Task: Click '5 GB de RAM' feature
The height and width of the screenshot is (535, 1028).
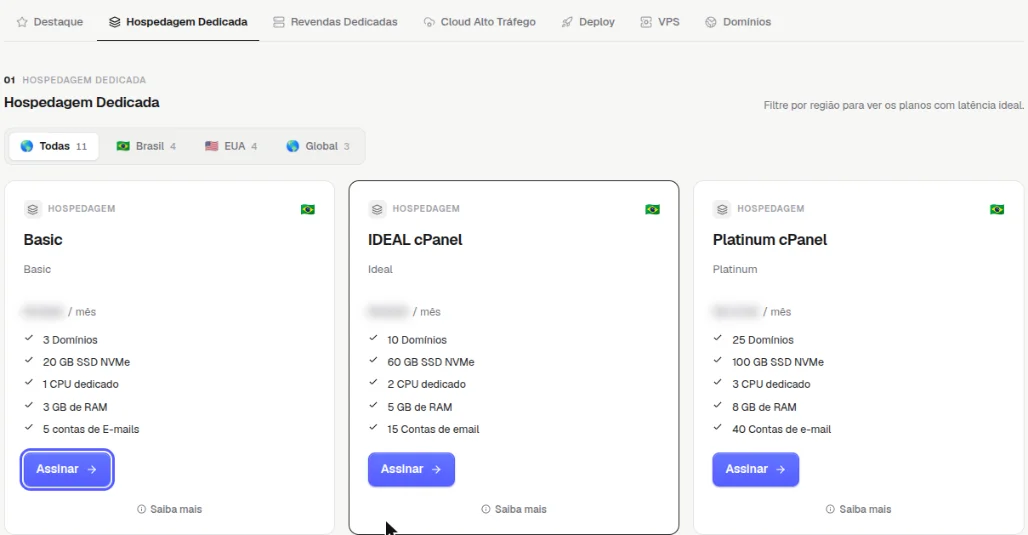Action: 420,407
